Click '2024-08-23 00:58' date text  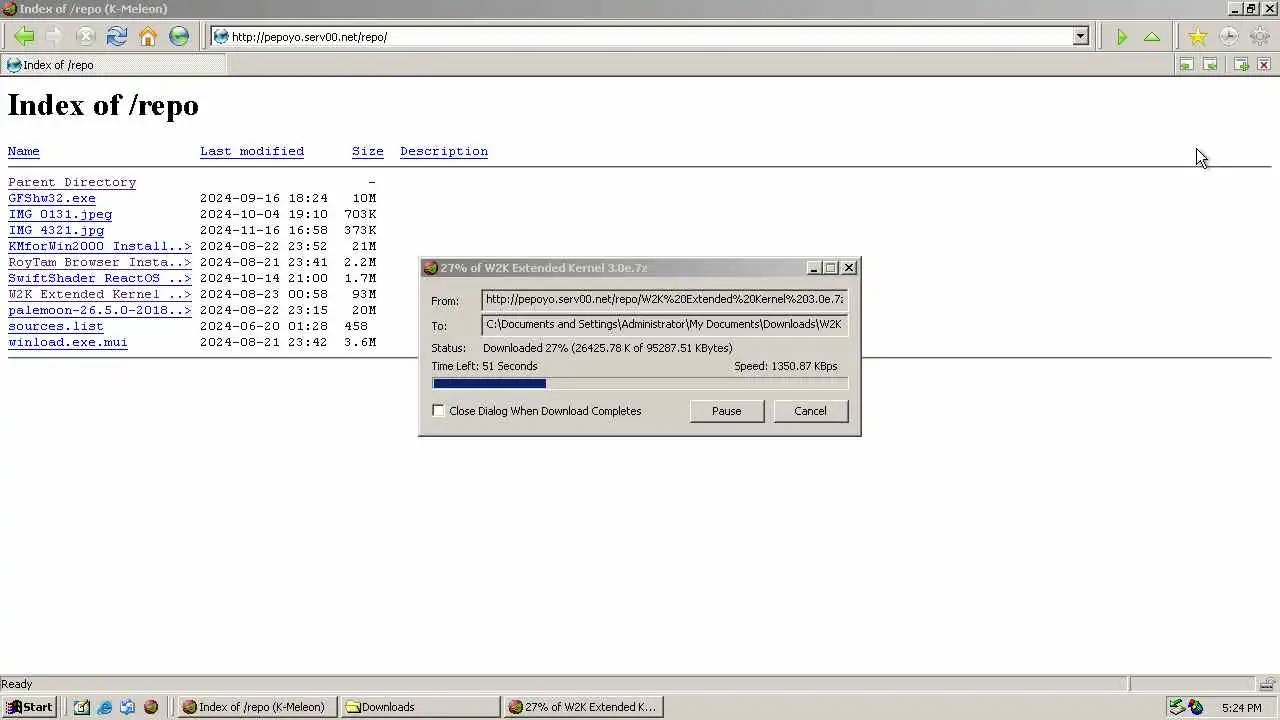coord(264,294)
